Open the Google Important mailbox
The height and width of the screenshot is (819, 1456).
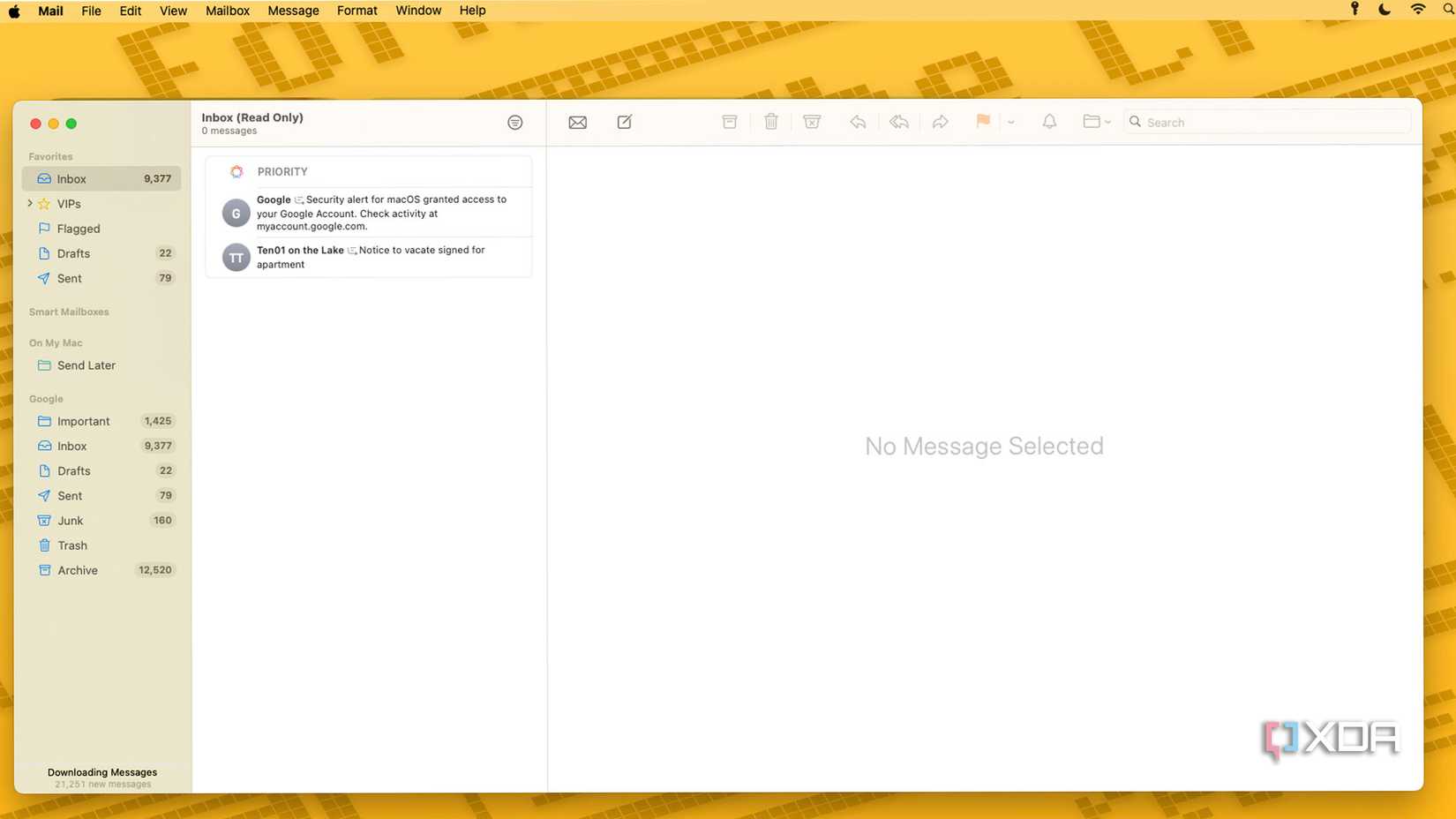point(101,421)
